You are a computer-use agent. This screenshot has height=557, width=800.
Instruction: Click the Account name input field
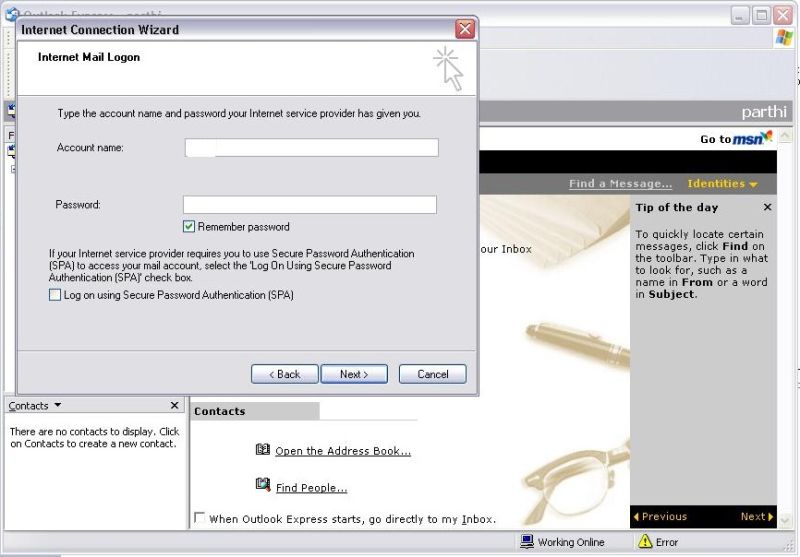(311, 148)
